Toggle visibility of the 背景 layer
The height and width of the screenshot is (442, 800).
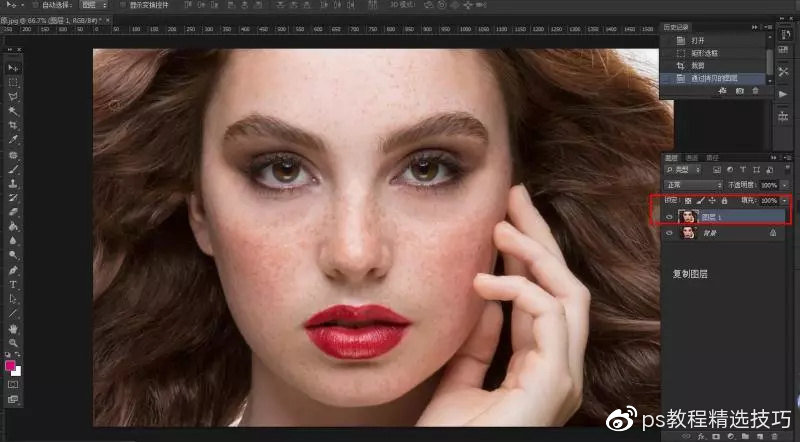point(669,232)
